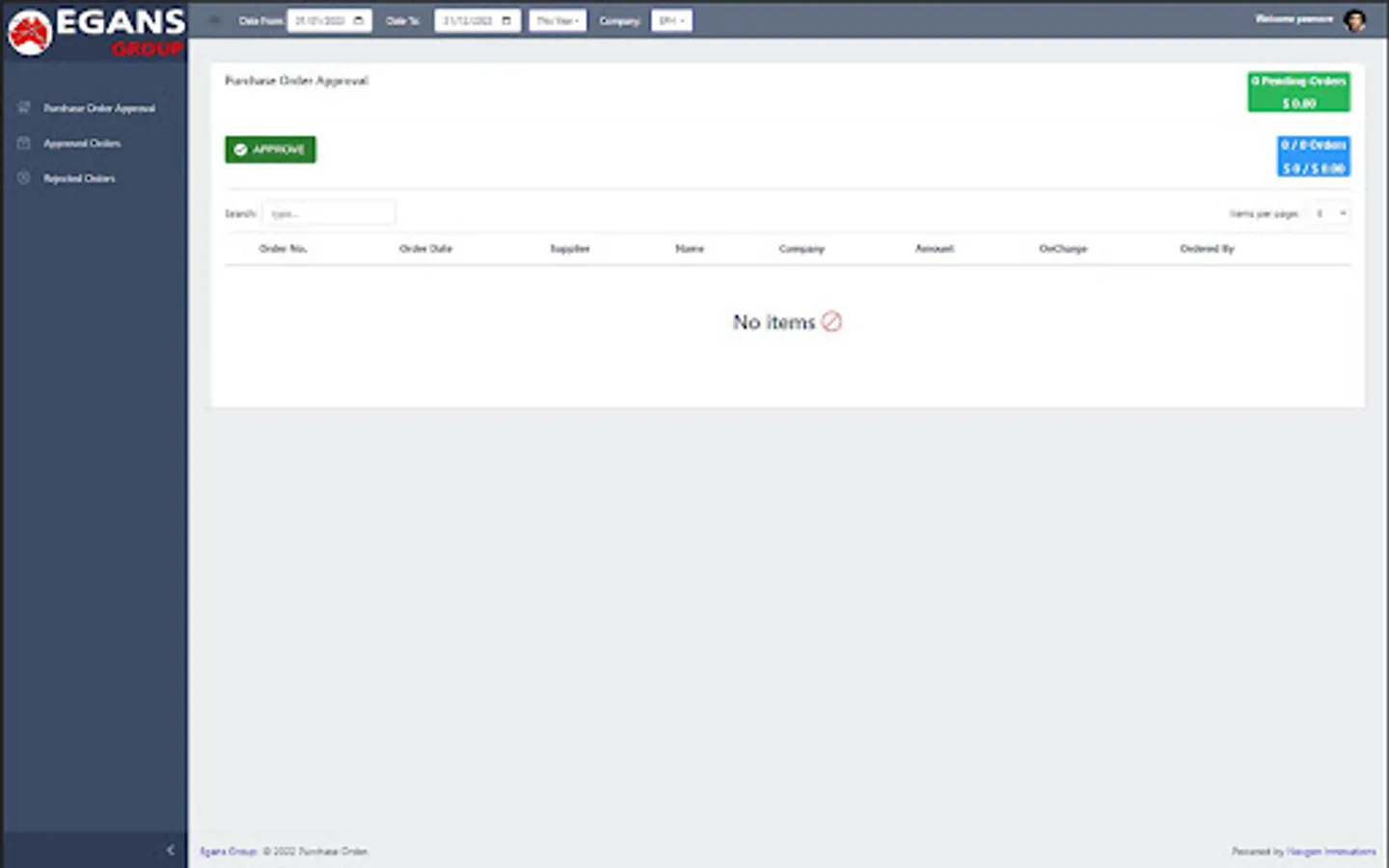Open Purchase Order Approval in sidebar
This screenshot has height=868, width=1389.
coord(98,108)
